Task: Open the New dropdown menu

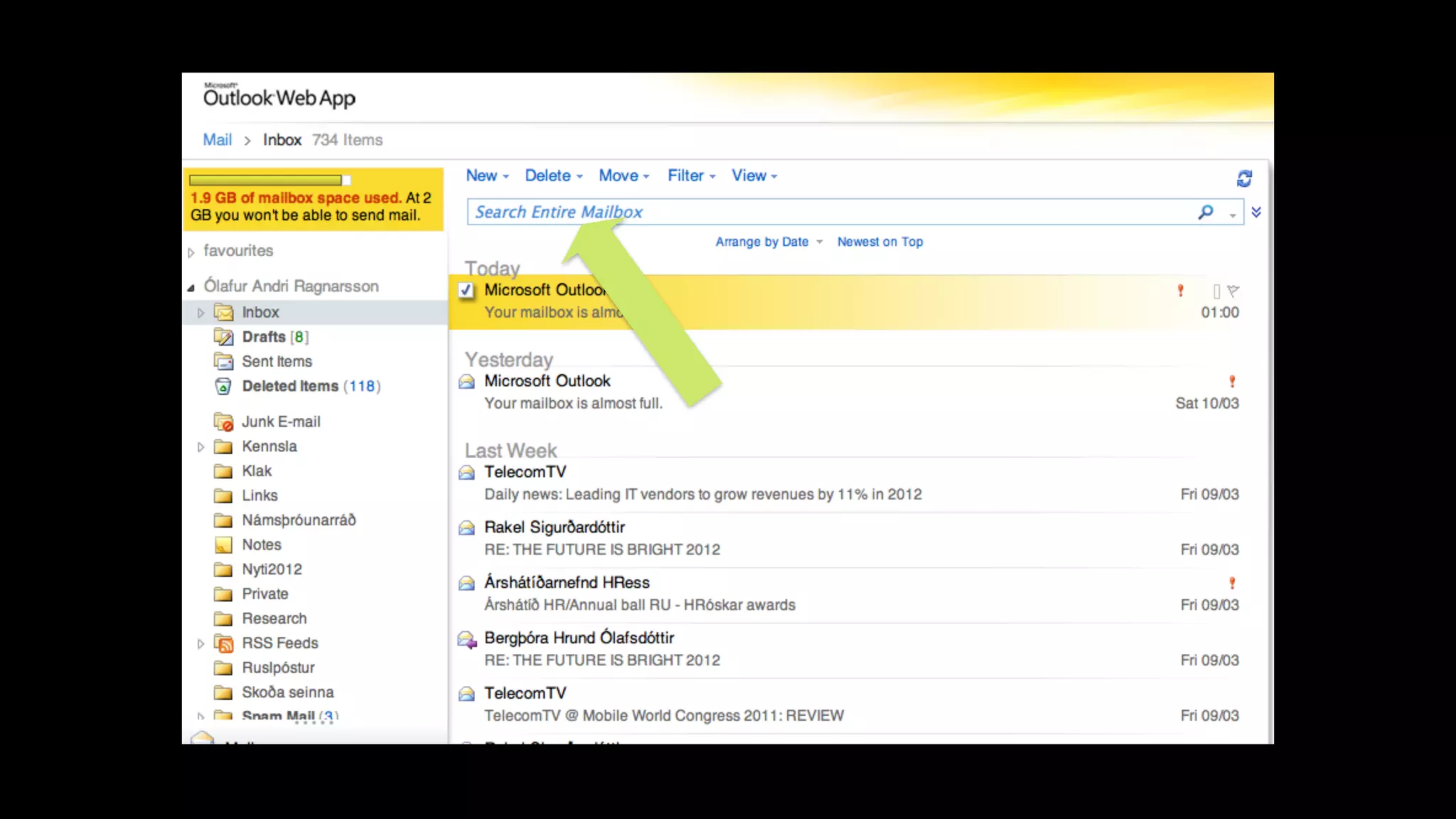Action: 487,176
